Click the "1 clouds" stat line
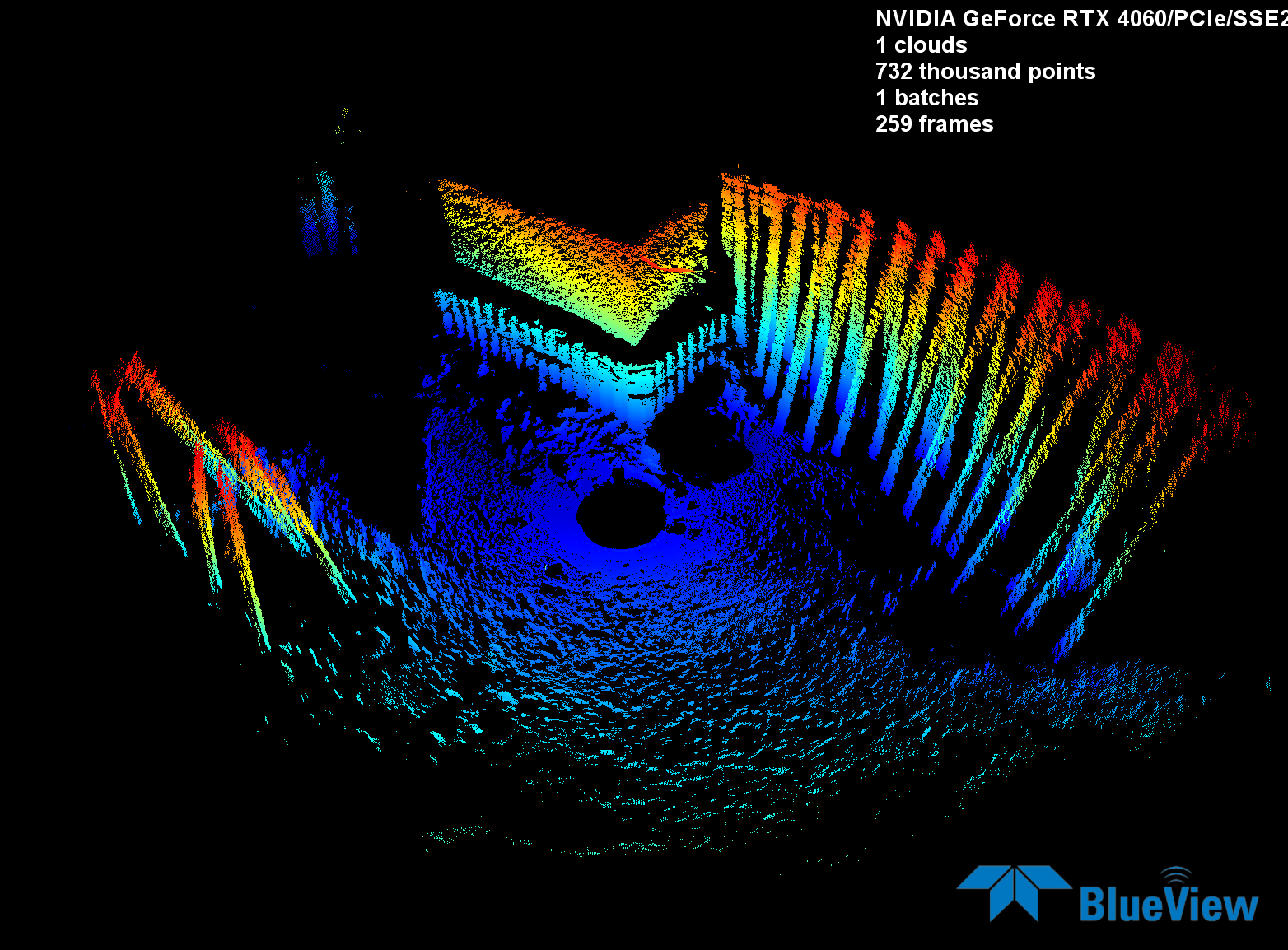1288x950 pixels. pos(921,45)
